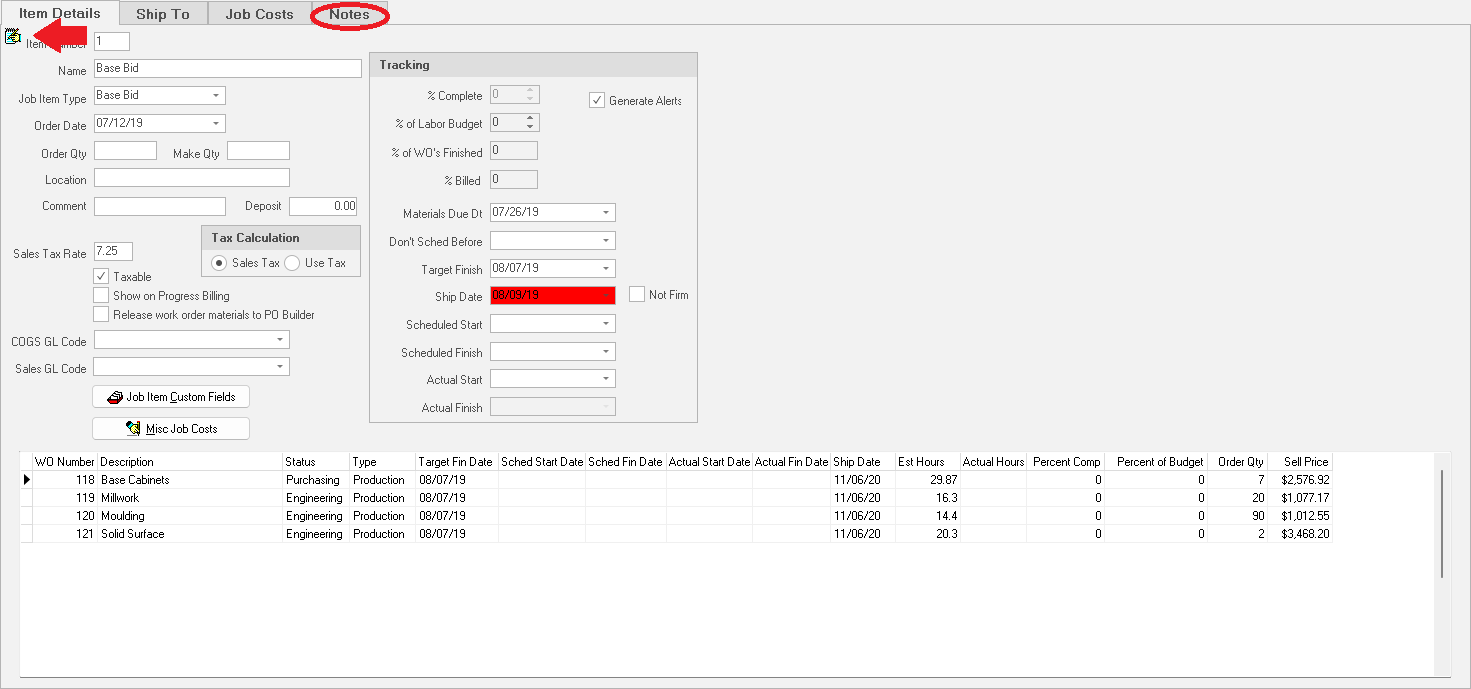
Task: Open the Job Costs tab
Action: pos(259,14)
